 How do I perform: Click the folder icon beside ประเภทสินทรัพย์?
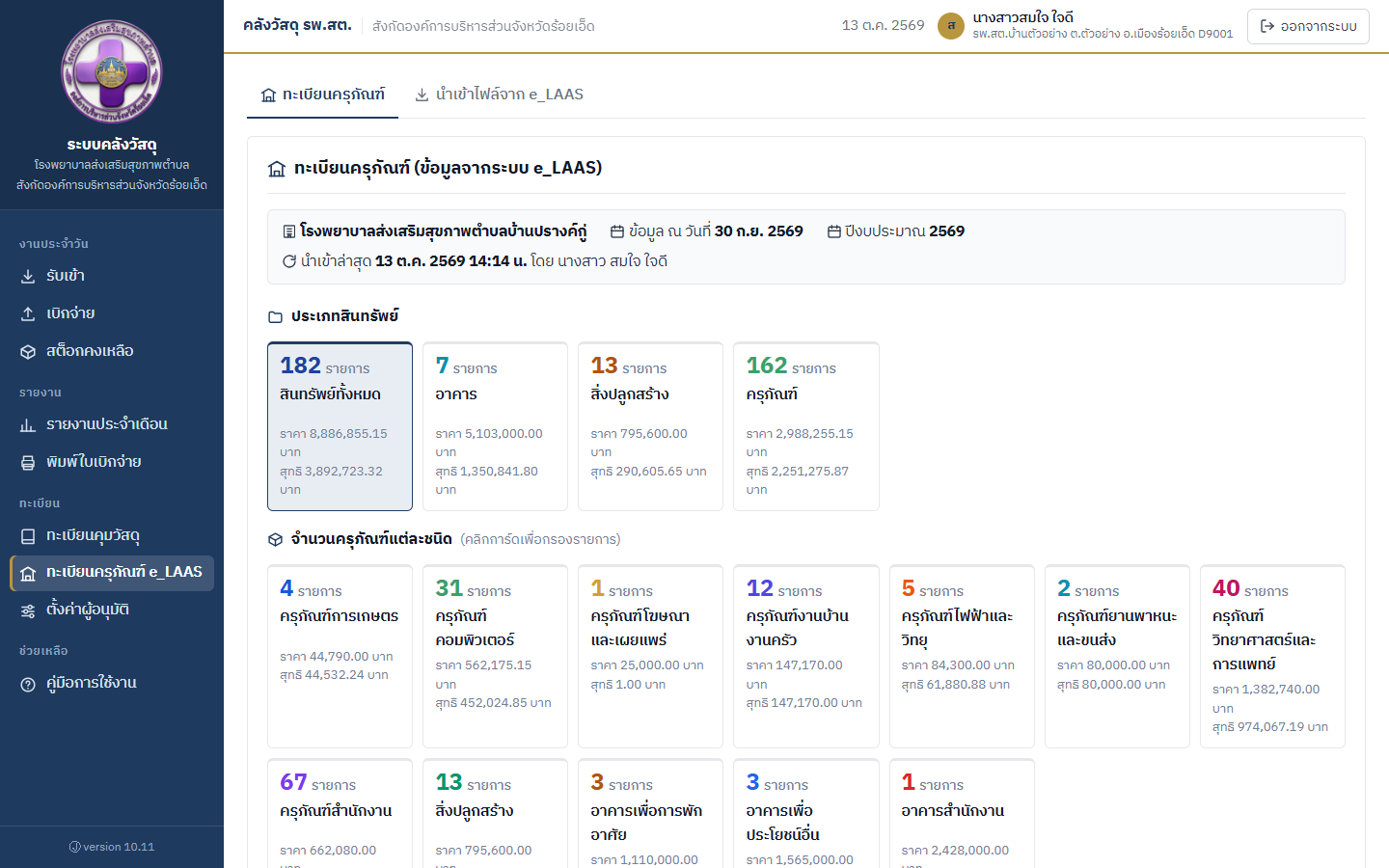point(276,316)
